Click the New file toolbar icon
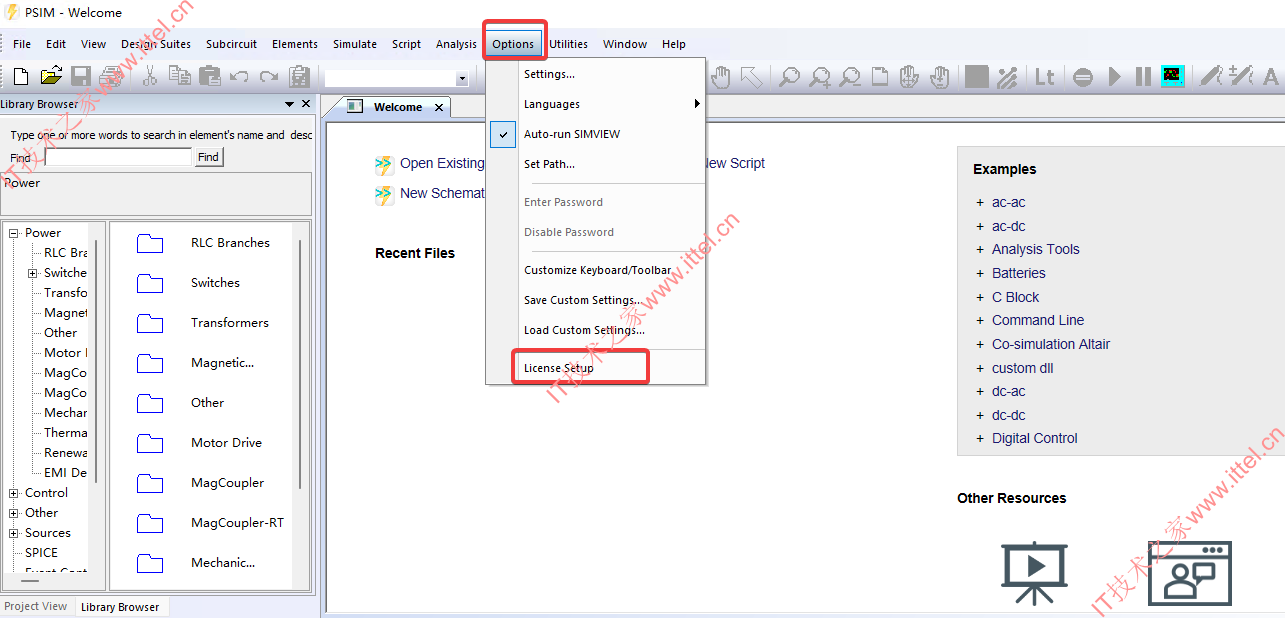 (x=20, y=76)
